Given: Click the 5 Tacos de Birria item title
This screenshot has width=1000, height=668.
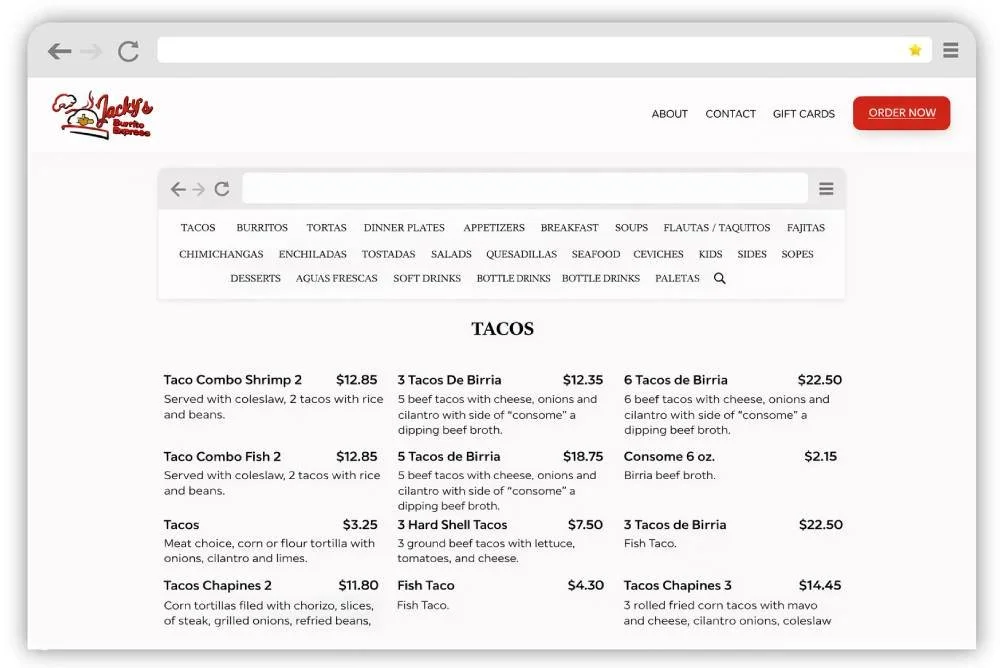Looking at the screenshot, I should click(x=448, y=456).
